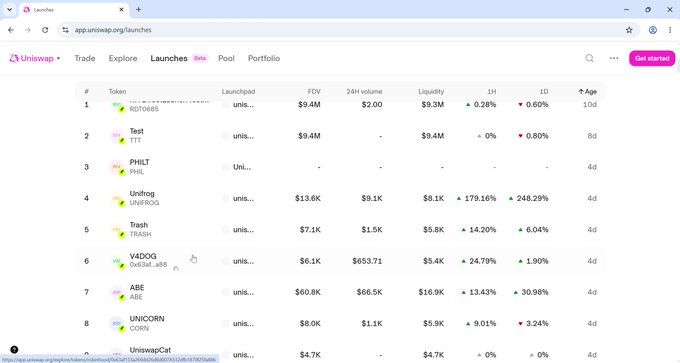
Task: Click the Token column header
Action: click(118, 92)
